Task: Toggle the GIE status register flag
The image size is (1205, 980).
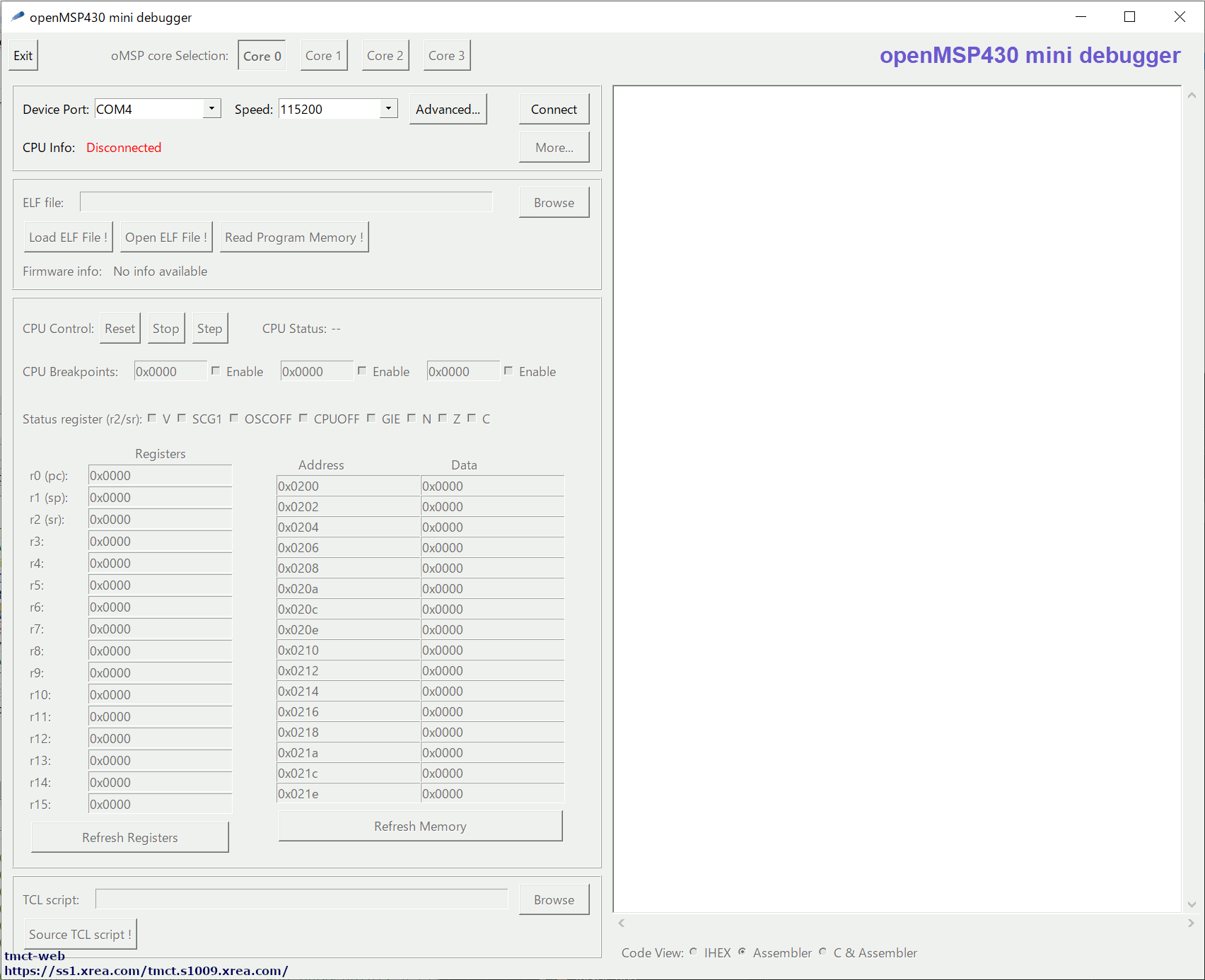Action: [371, 418]
